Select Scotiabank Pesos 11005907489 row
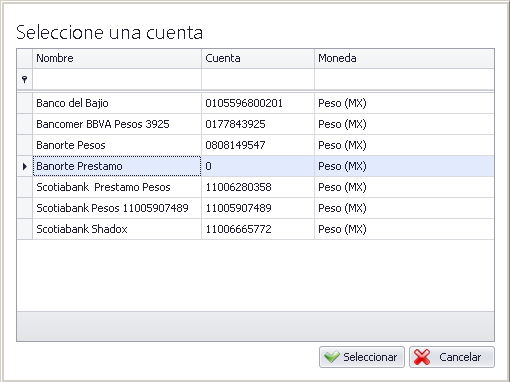This screenshot has height=382, width=510. (x=256, y=208)
